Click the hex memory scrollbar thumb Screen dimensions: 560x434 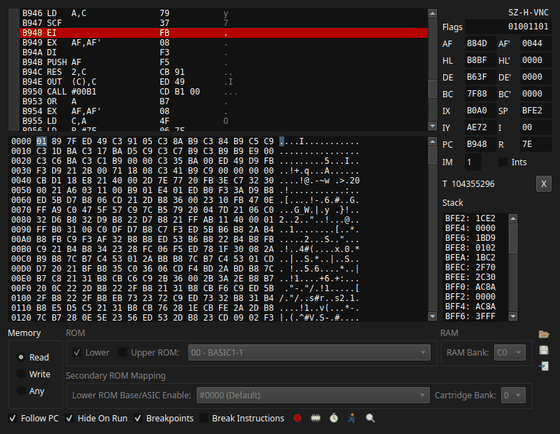(x=432, y=155)
